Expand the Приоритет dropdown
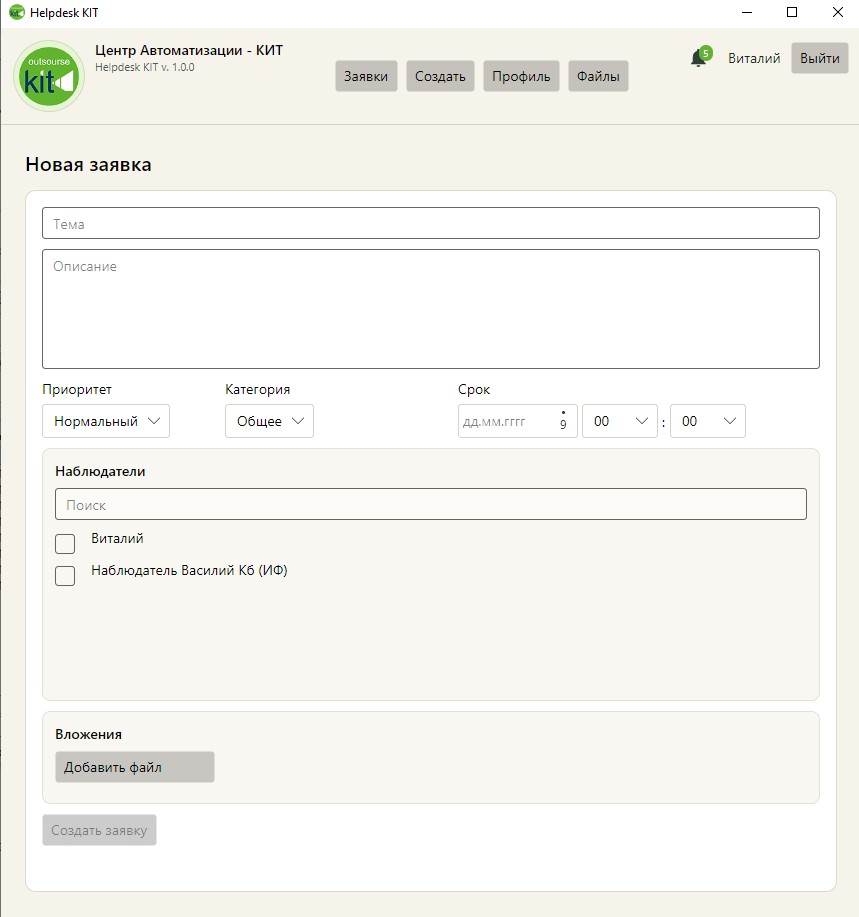The height and width of the screenshot is (917, 859). point(106,421)
